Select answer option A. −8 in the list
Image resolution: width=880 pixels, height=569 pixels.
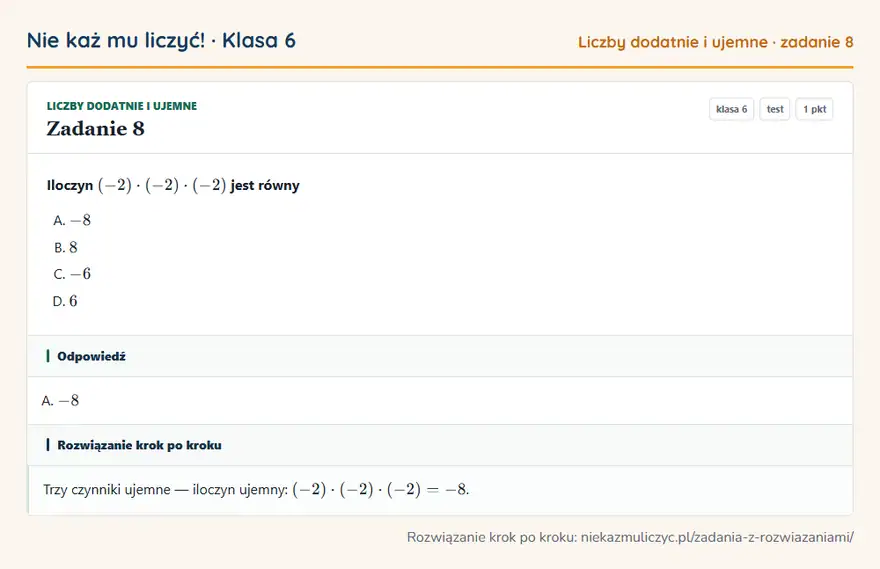[72, 220]
